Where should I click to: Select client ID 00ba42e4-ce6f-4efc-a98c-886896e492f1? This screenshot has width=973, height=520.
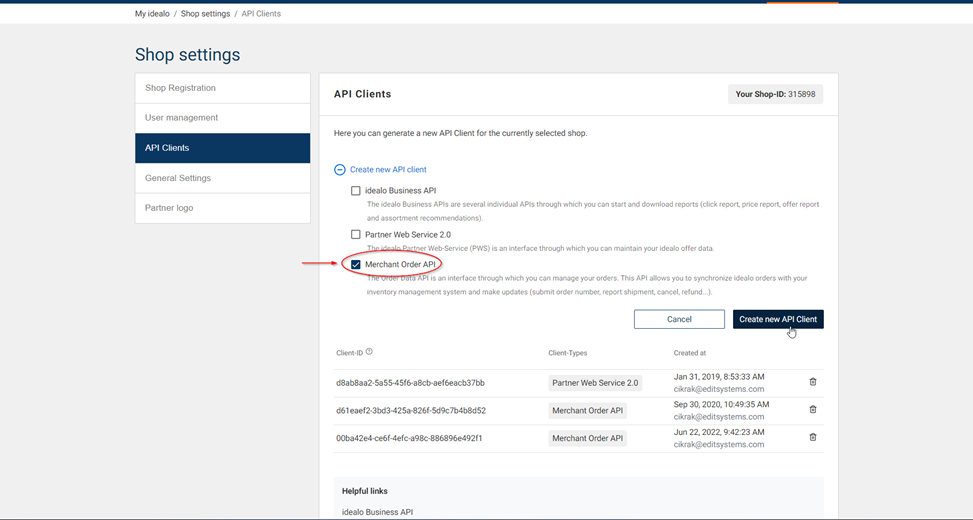pyautogui.click(x=409, y=438)
